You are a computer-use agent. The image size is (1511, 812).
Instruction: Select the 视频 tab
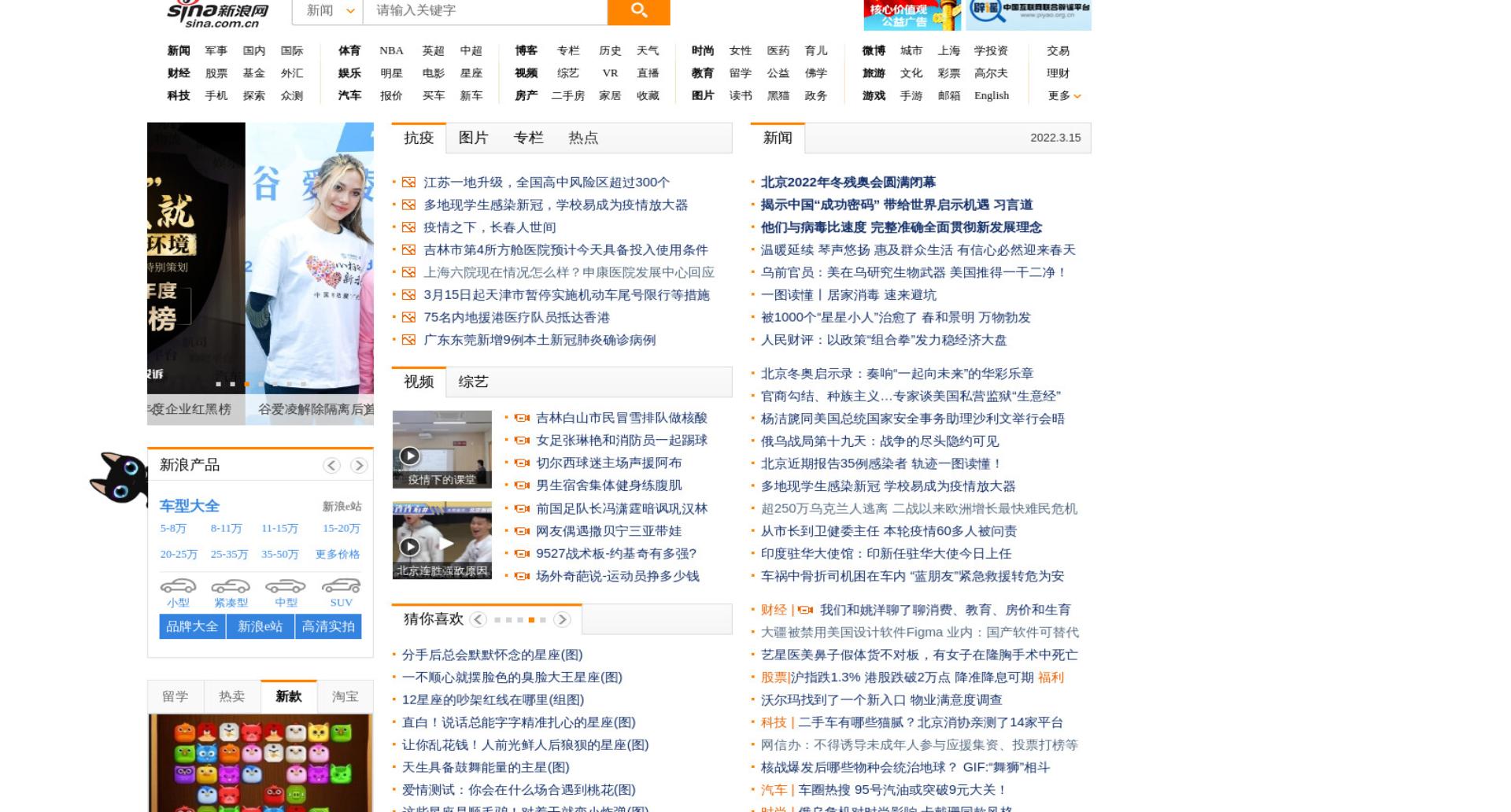[419, 382]
